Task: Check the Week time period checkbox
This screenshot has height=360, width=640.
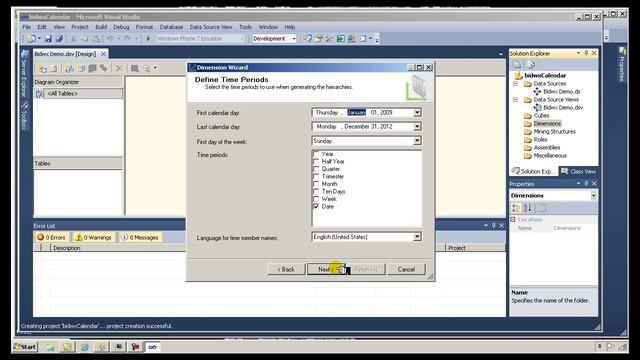Action: (316, 199)
